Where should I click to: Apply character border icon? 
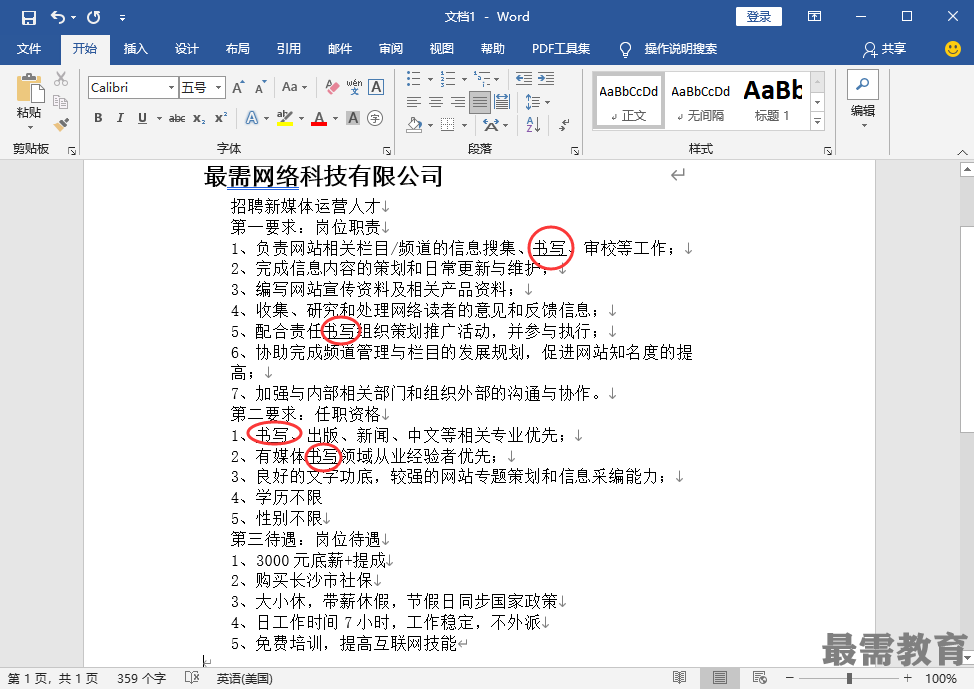(376, 87)
